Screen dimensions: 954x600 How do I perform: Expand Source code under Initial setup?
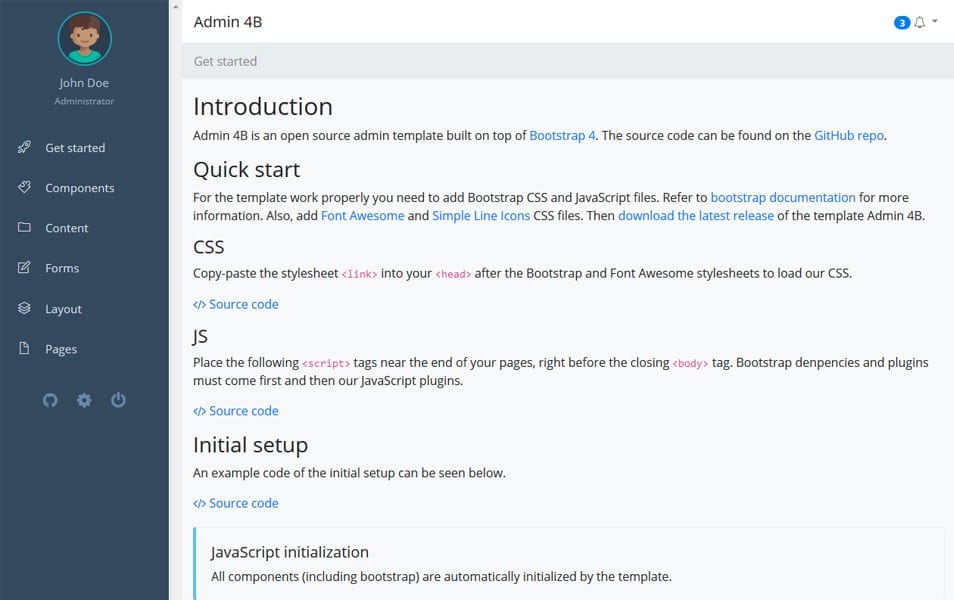point(235,503)
